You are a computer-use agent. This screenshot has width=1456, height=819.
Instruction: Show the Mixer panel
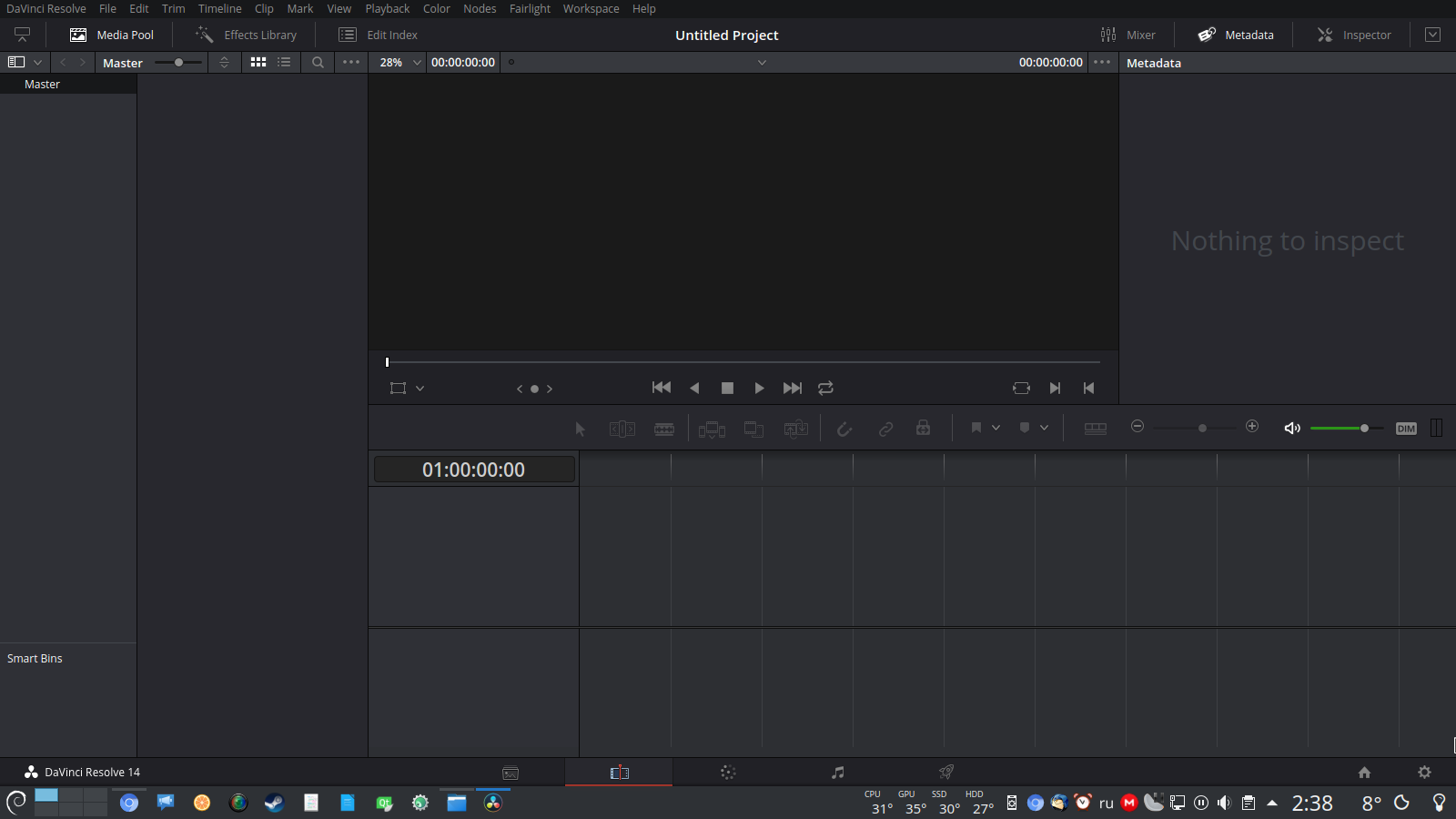[x=1127, y=35]
